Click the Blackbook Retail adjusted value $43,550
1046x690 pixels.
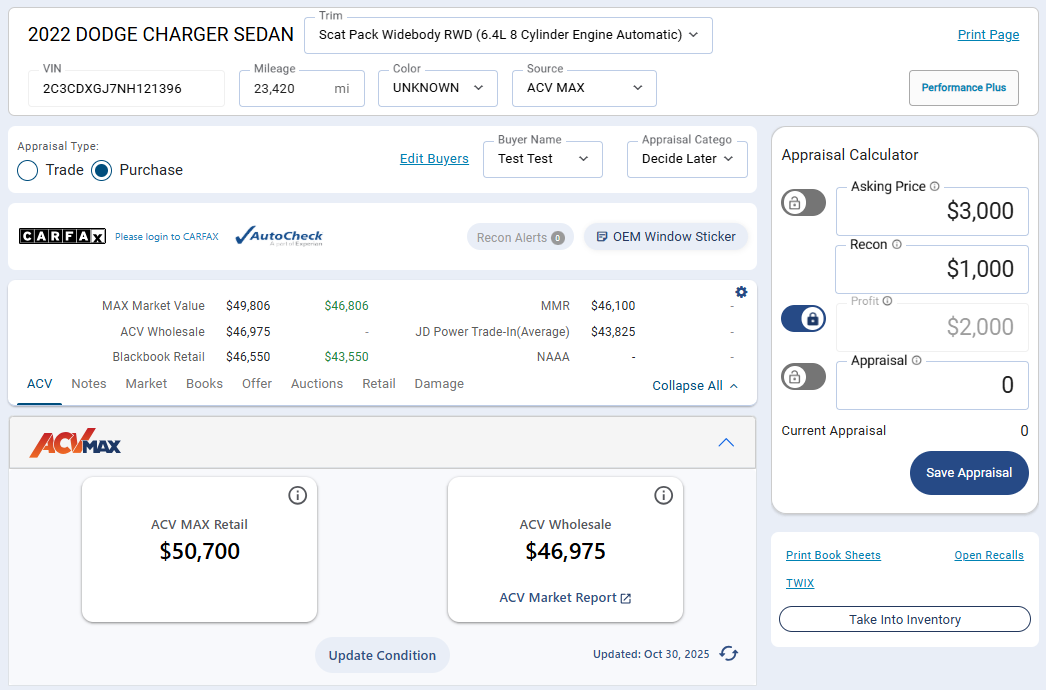click(x=346, y=357)
